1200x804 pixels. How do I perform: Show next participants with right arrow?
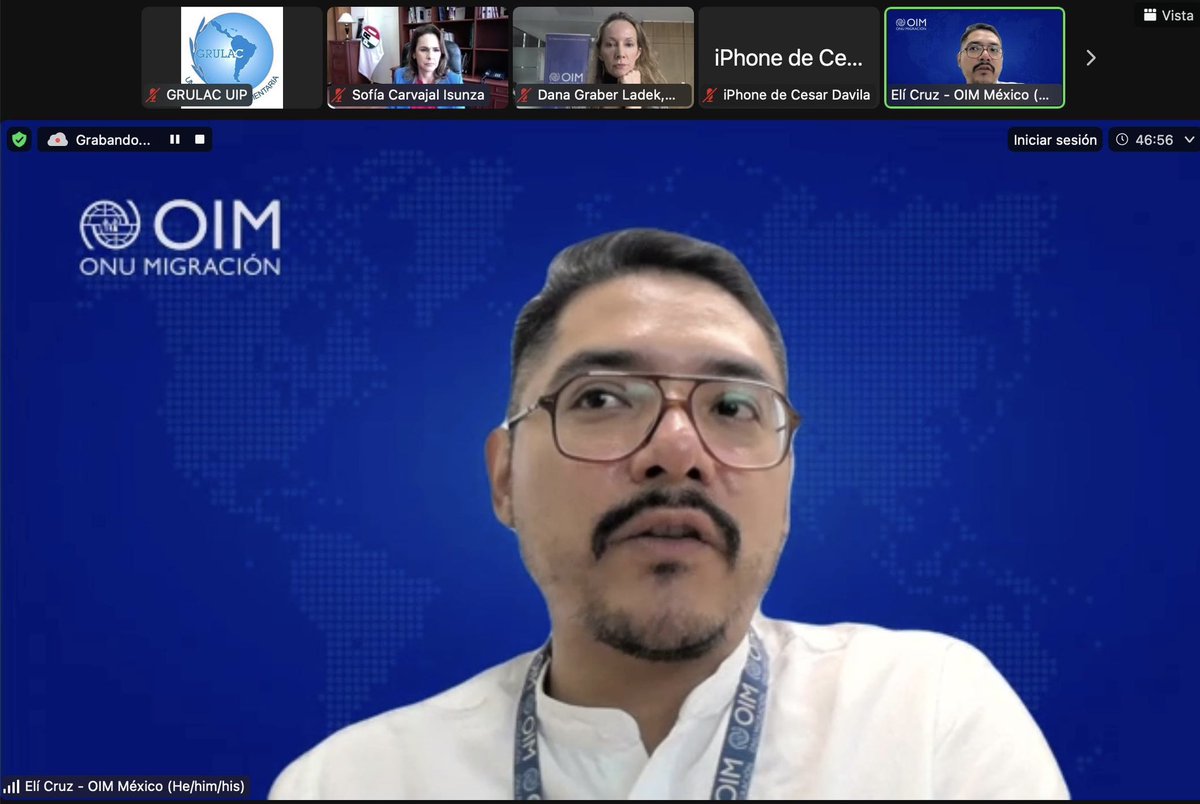(1091, 58)
